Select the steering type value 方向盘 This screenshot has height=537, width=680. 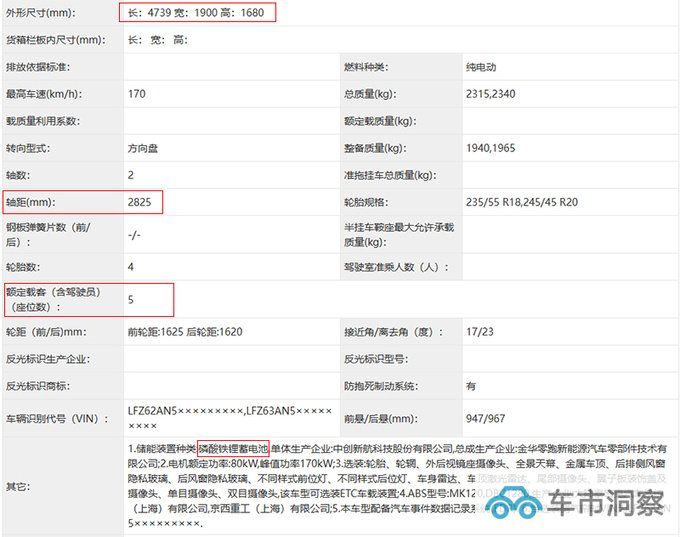tap(143, 148)
